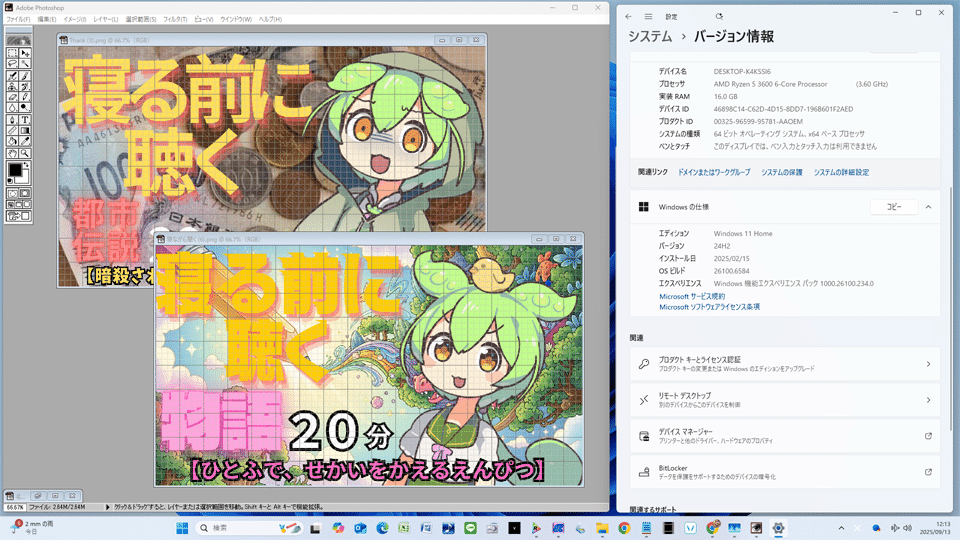Click システム in the breadcrumb
The height and width of the screenshot is (540, 960).
650,37
